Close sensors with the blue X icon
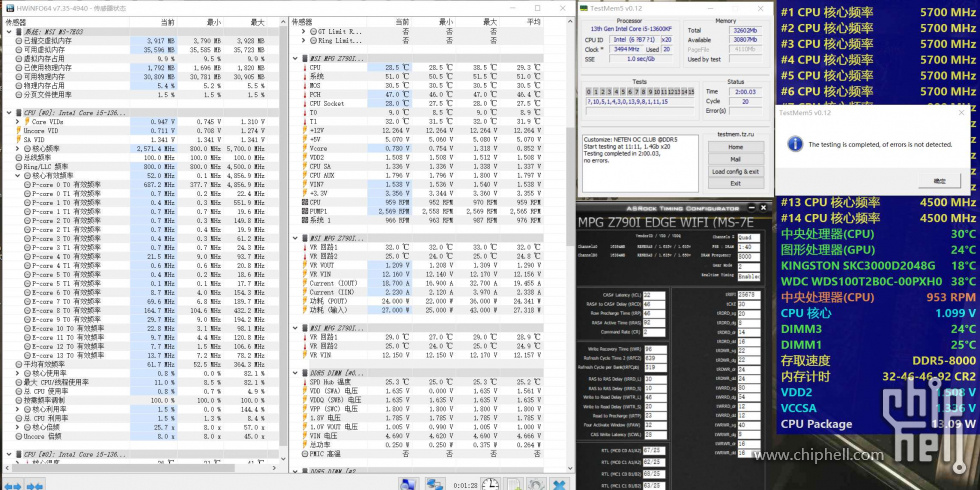Screen dimensions: 980x490 (559, 484)
